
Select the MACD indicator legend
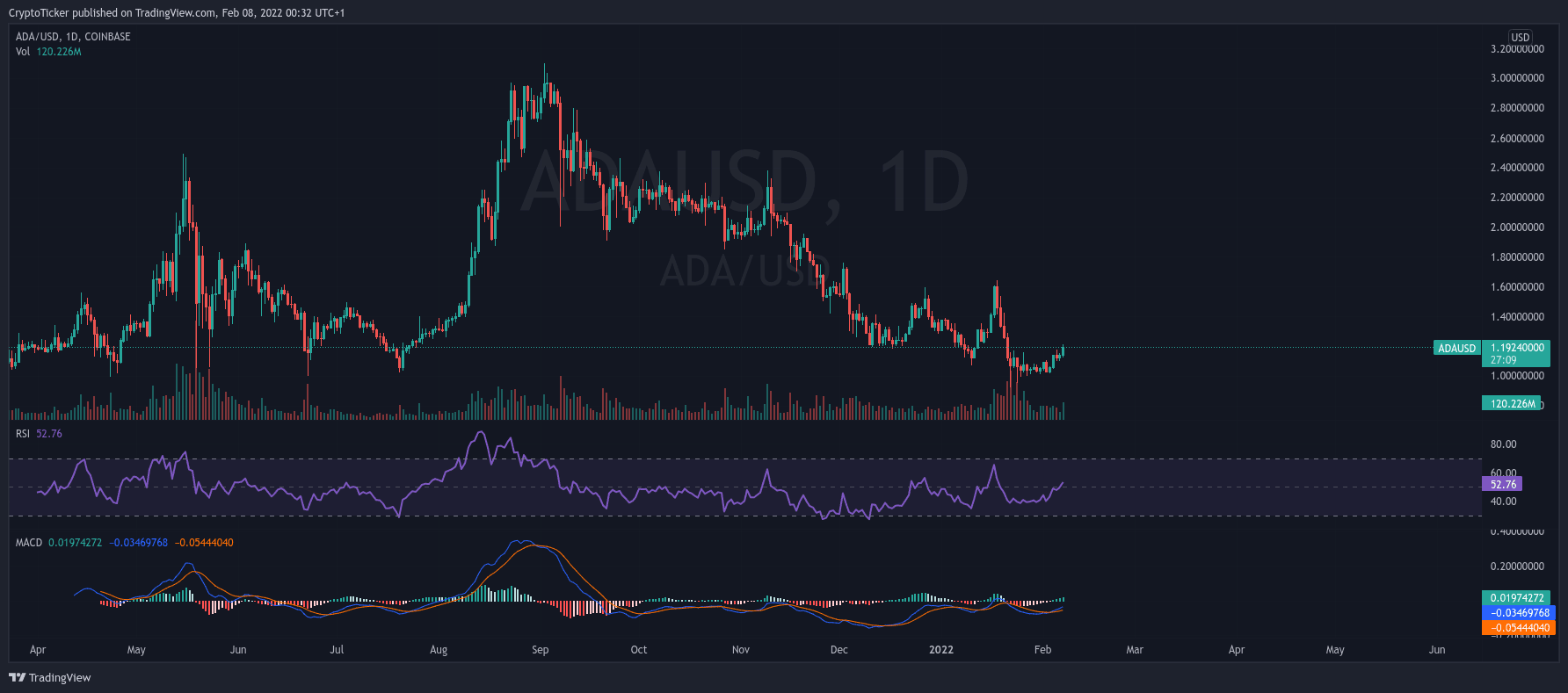click(29, 543)
